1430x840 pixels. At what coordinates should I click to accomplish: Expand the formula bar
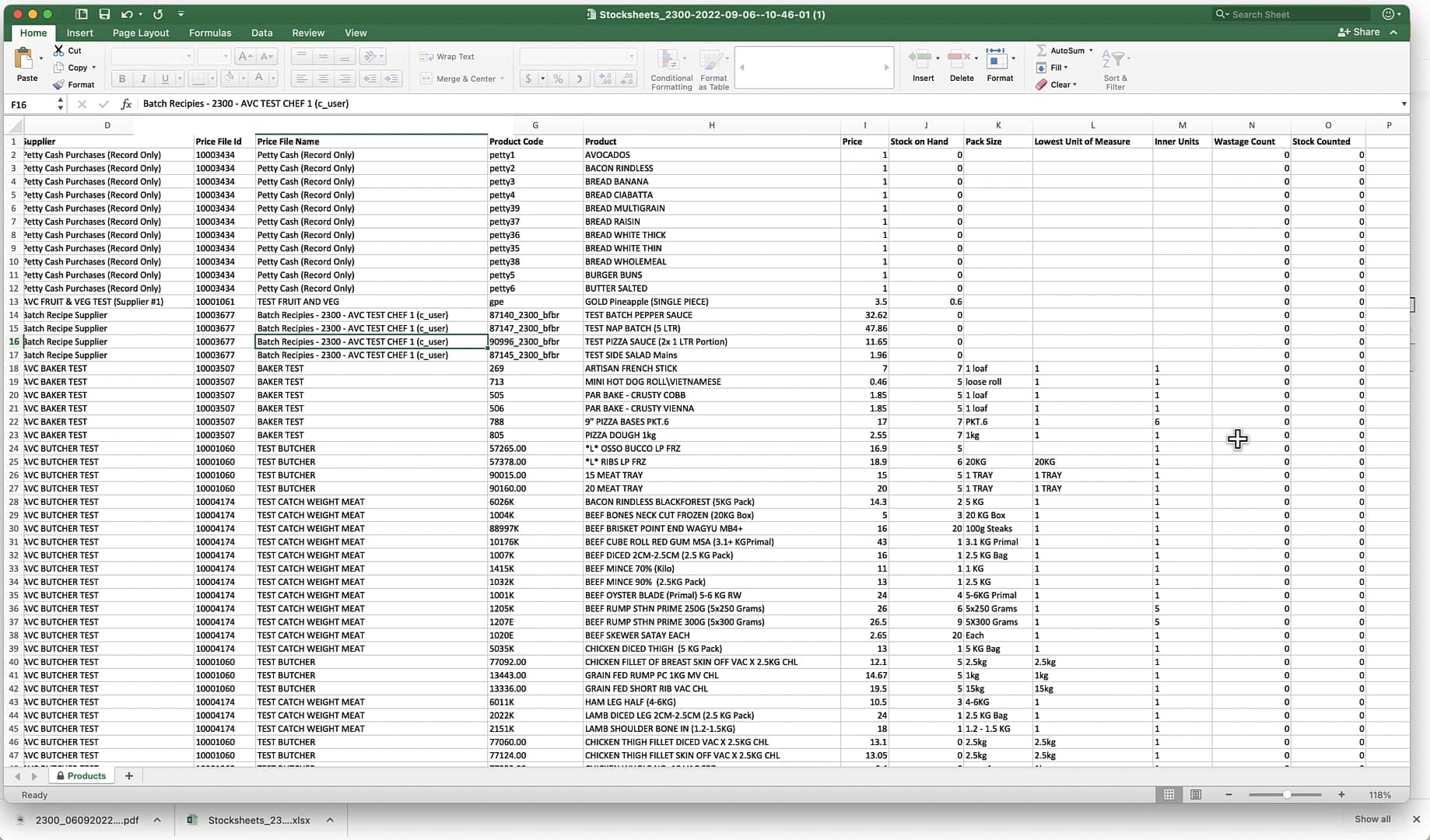click(1404, 104)
